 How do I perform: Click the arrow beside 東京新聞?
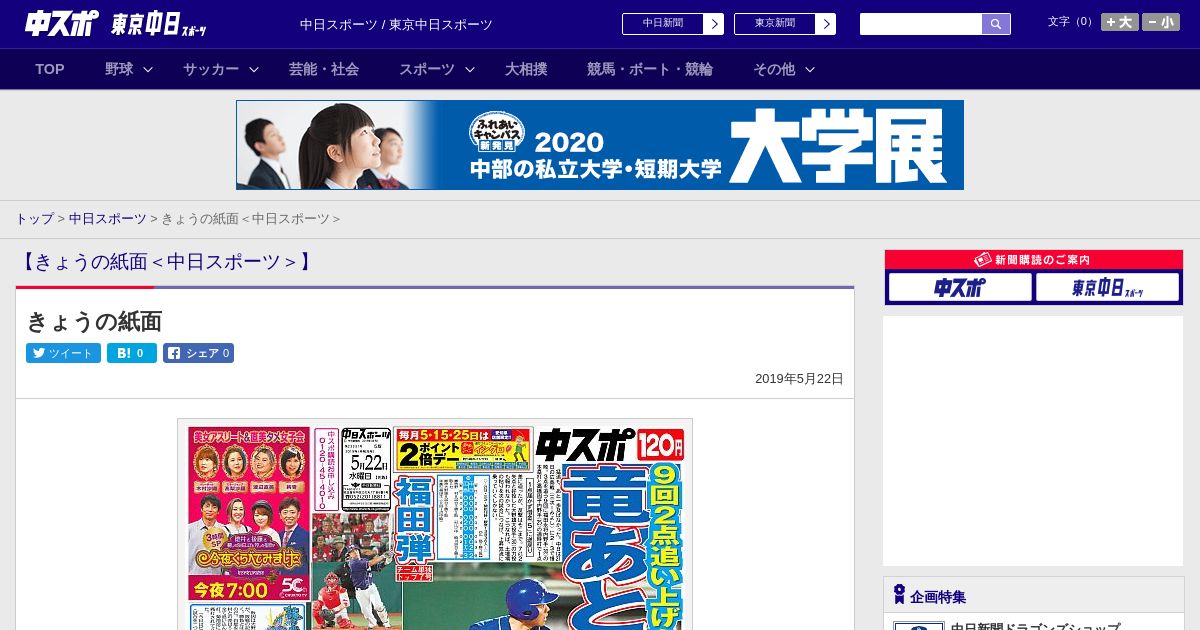click(826, 24)
